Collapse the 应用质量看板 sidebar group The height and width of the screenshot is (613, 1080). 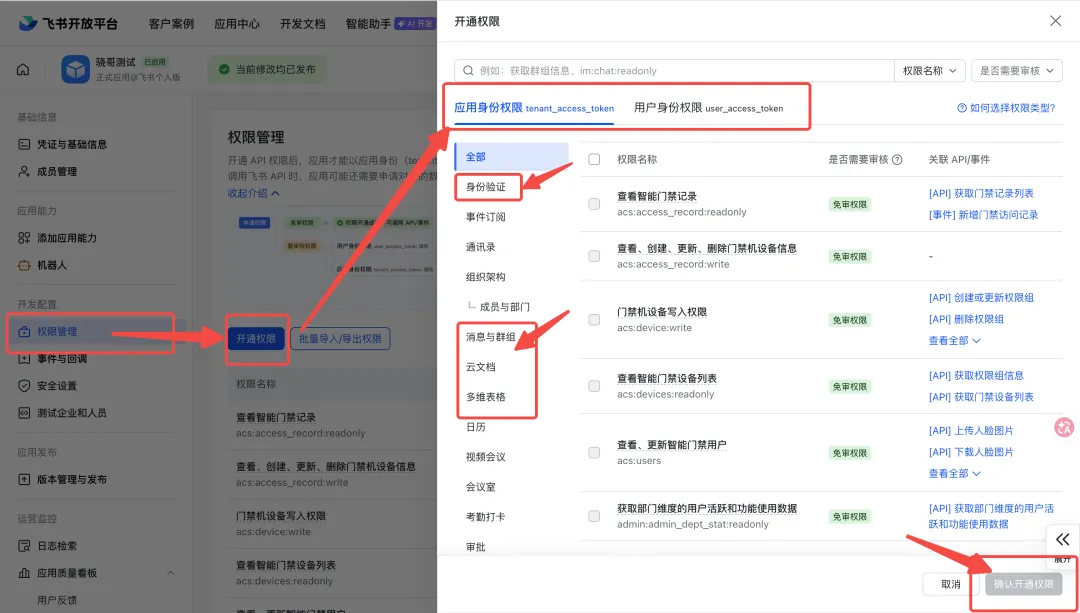(170, 573)
